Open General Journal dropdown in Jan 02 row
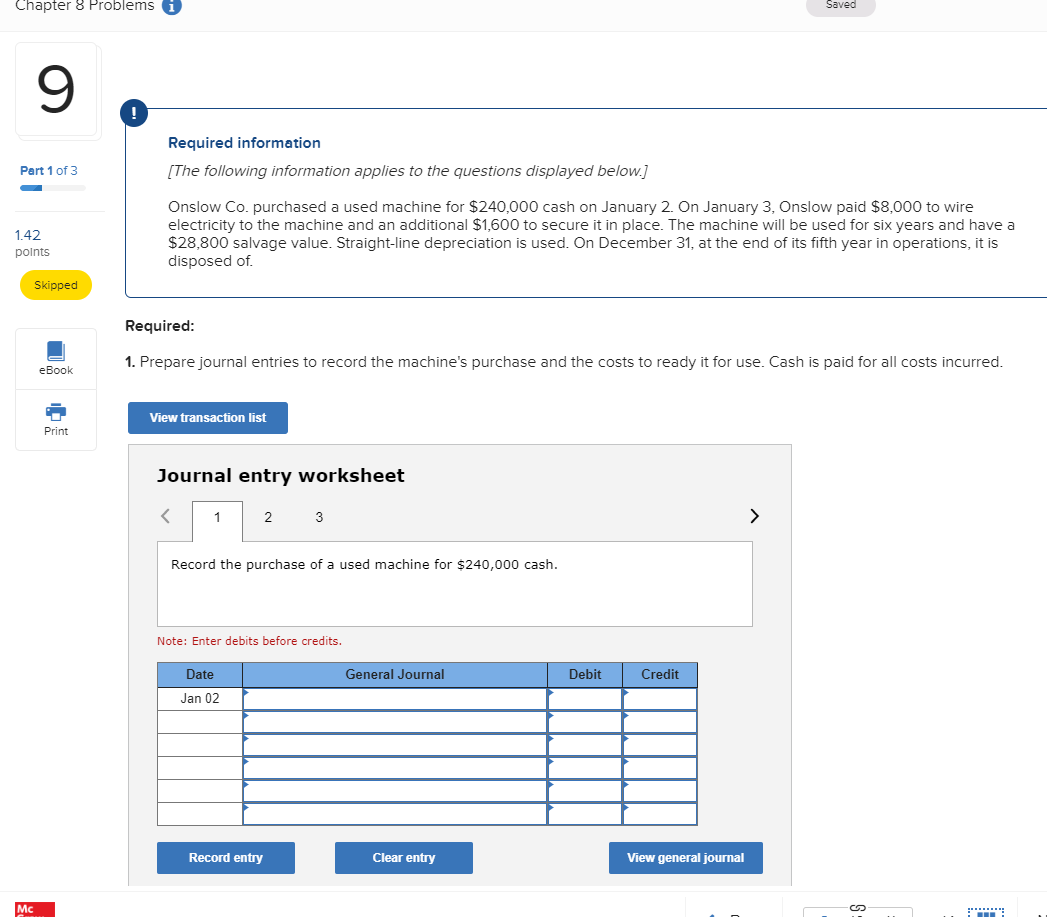The image size is (1047, 917). [395, 699]
